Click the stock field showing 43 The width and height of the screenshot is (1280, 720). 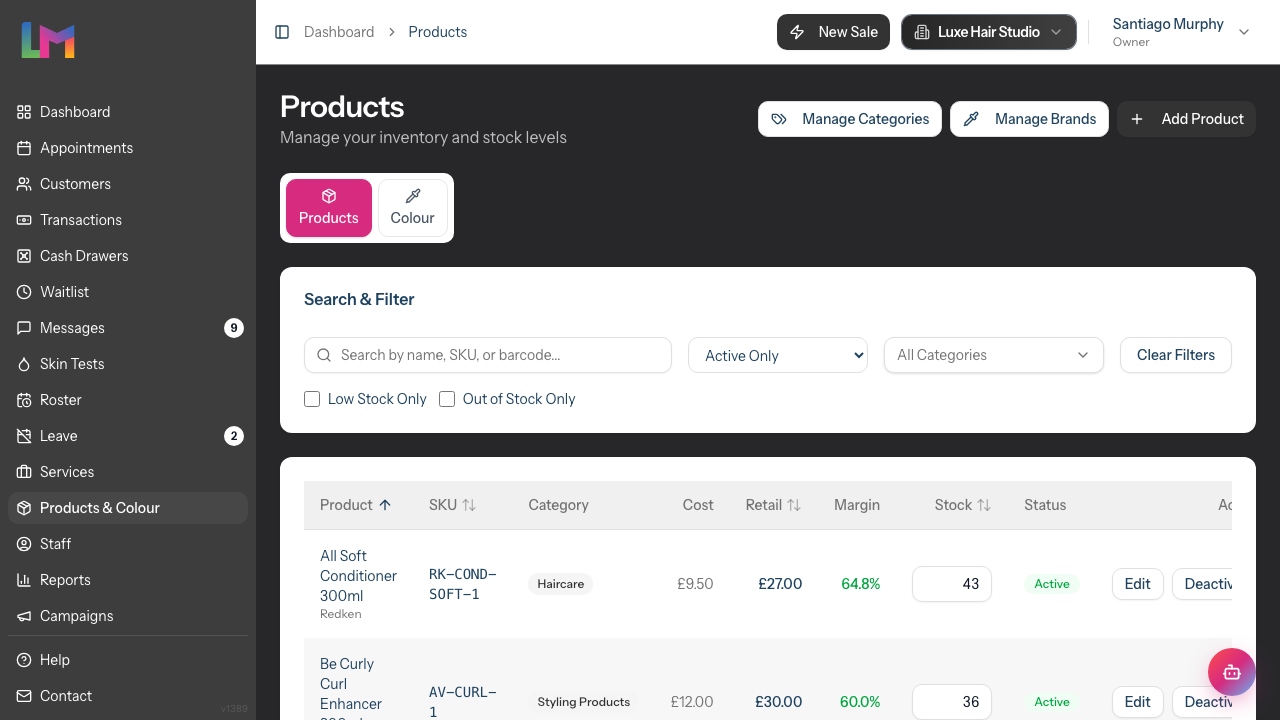(x=952, y=584)
